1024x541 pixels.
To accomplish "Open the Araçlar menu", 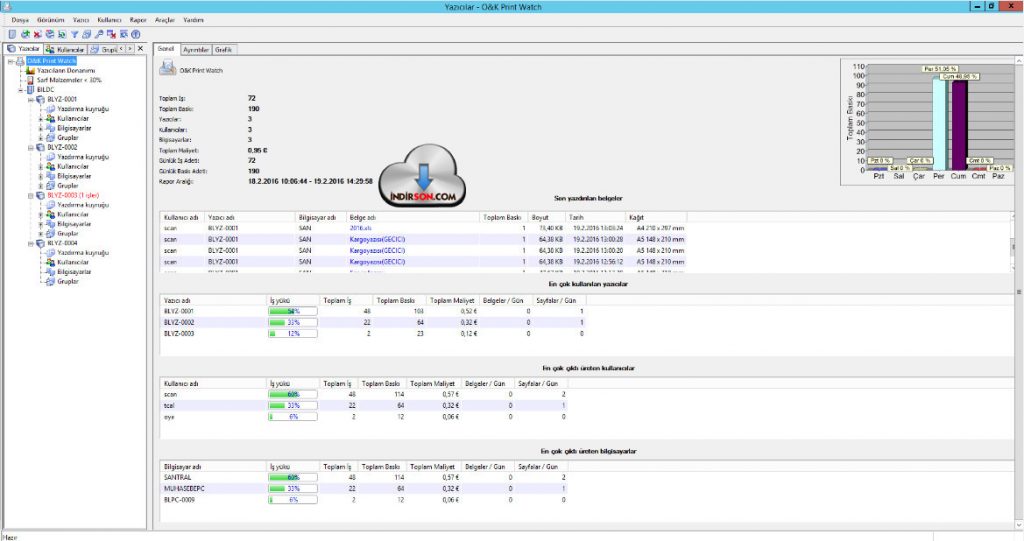I will click(165, 20).
